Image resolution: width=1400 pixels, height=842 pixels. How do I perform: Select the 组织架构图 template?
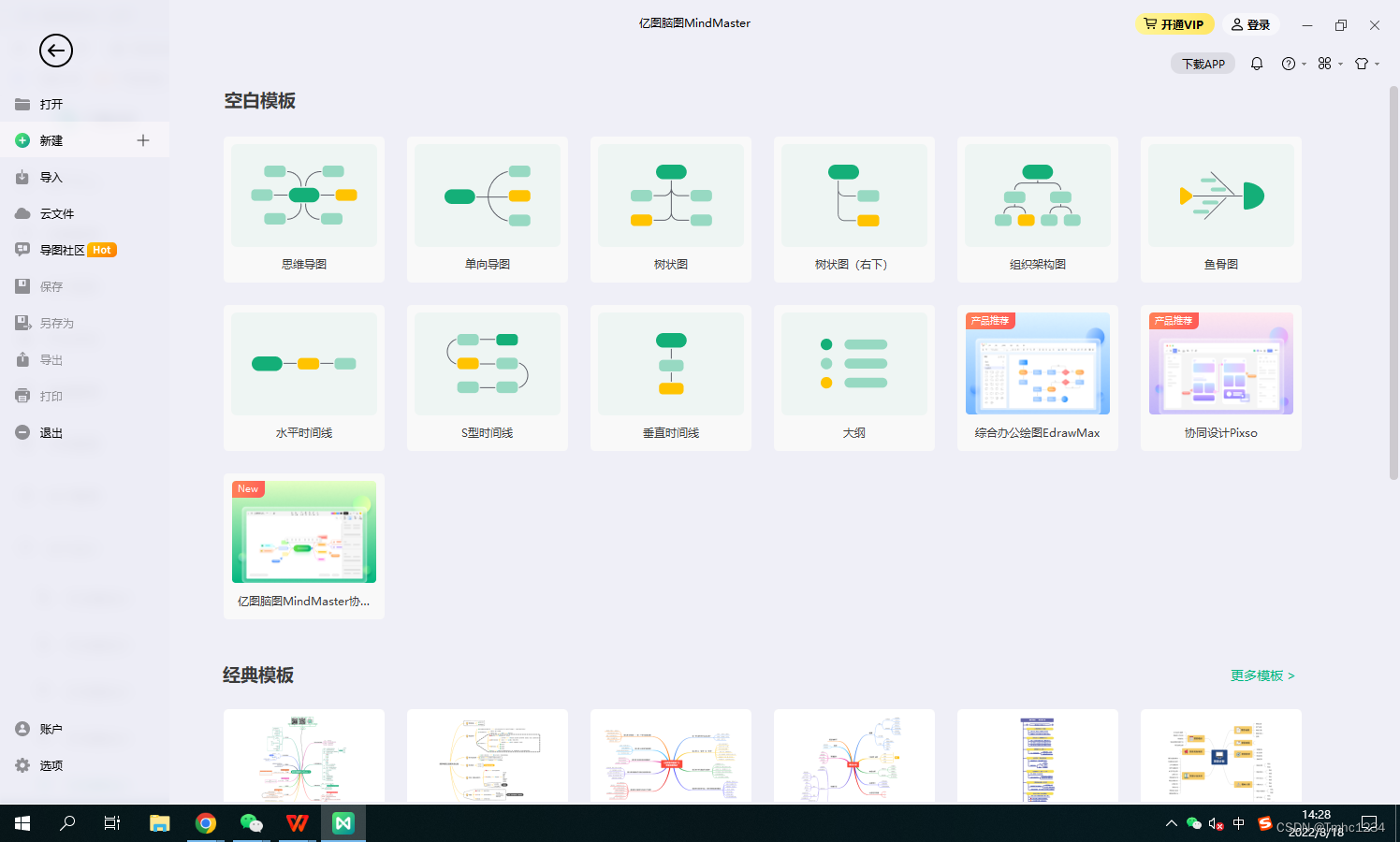coord(1038,210)
